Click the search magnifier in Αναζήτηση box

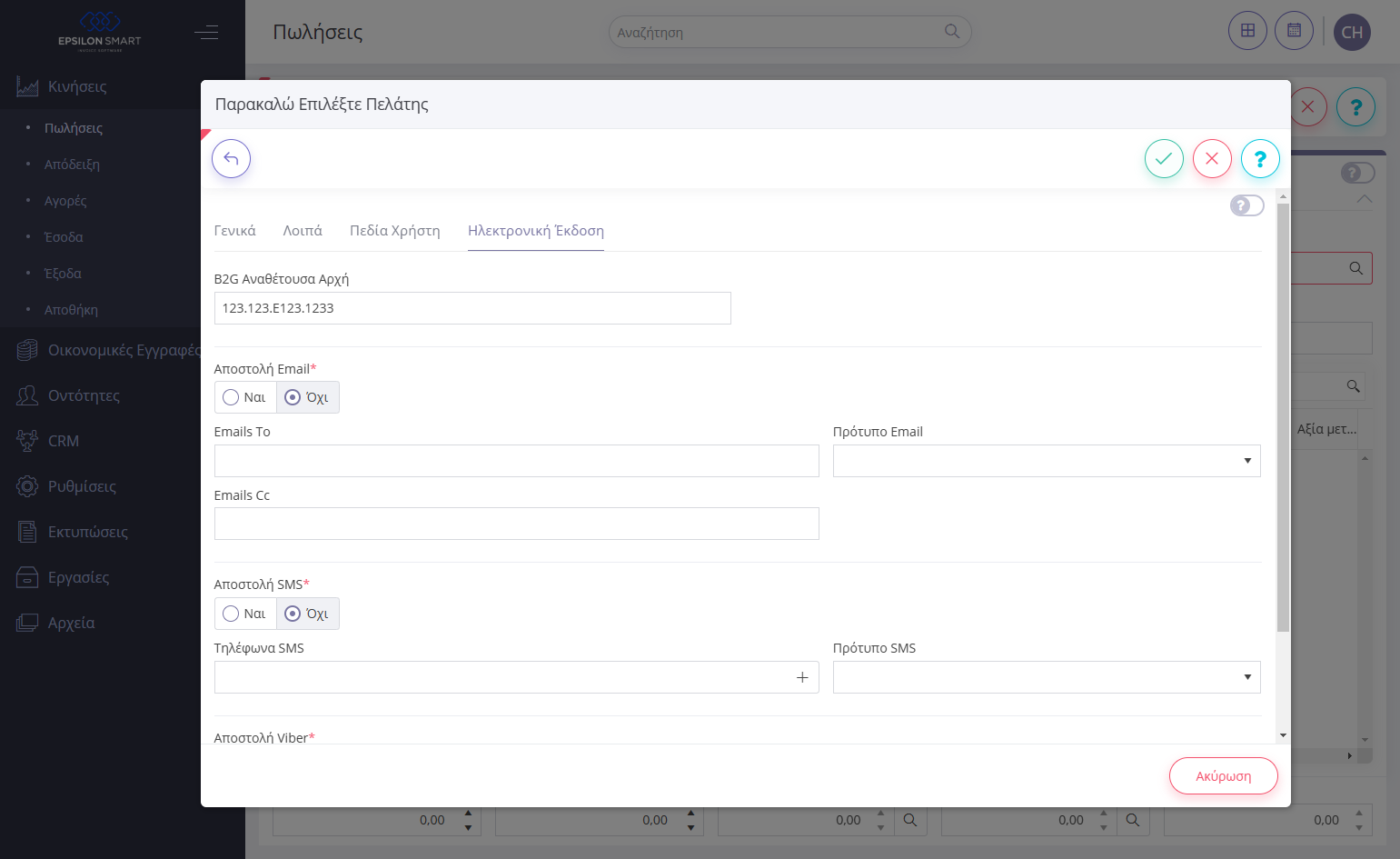951,31
